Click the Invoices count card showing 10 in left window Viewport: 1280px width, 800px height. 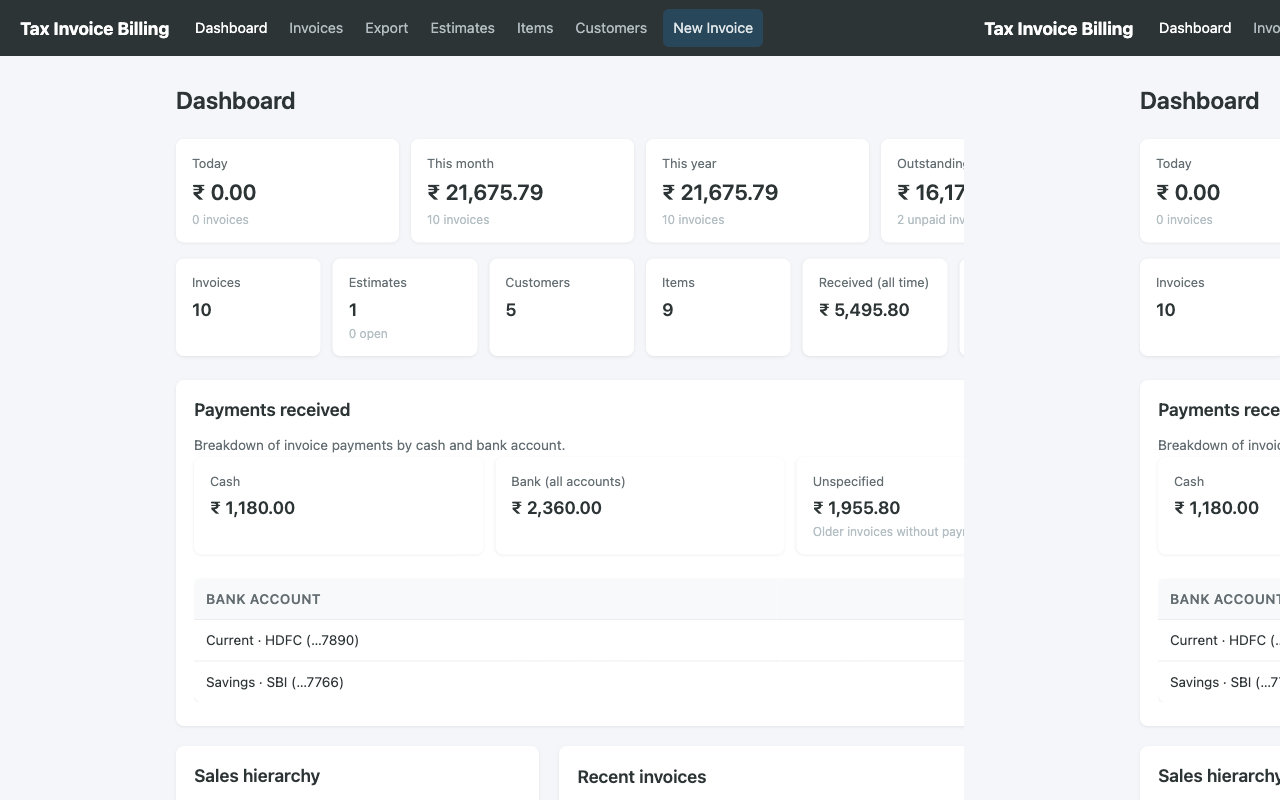pos(248,307)
